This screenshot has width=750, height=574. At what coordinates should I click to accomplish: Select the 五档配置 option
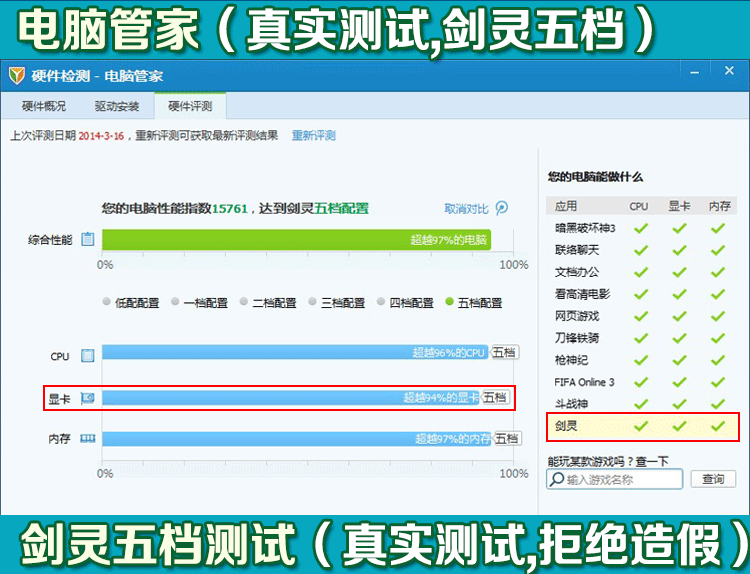[x=474, y=302]
